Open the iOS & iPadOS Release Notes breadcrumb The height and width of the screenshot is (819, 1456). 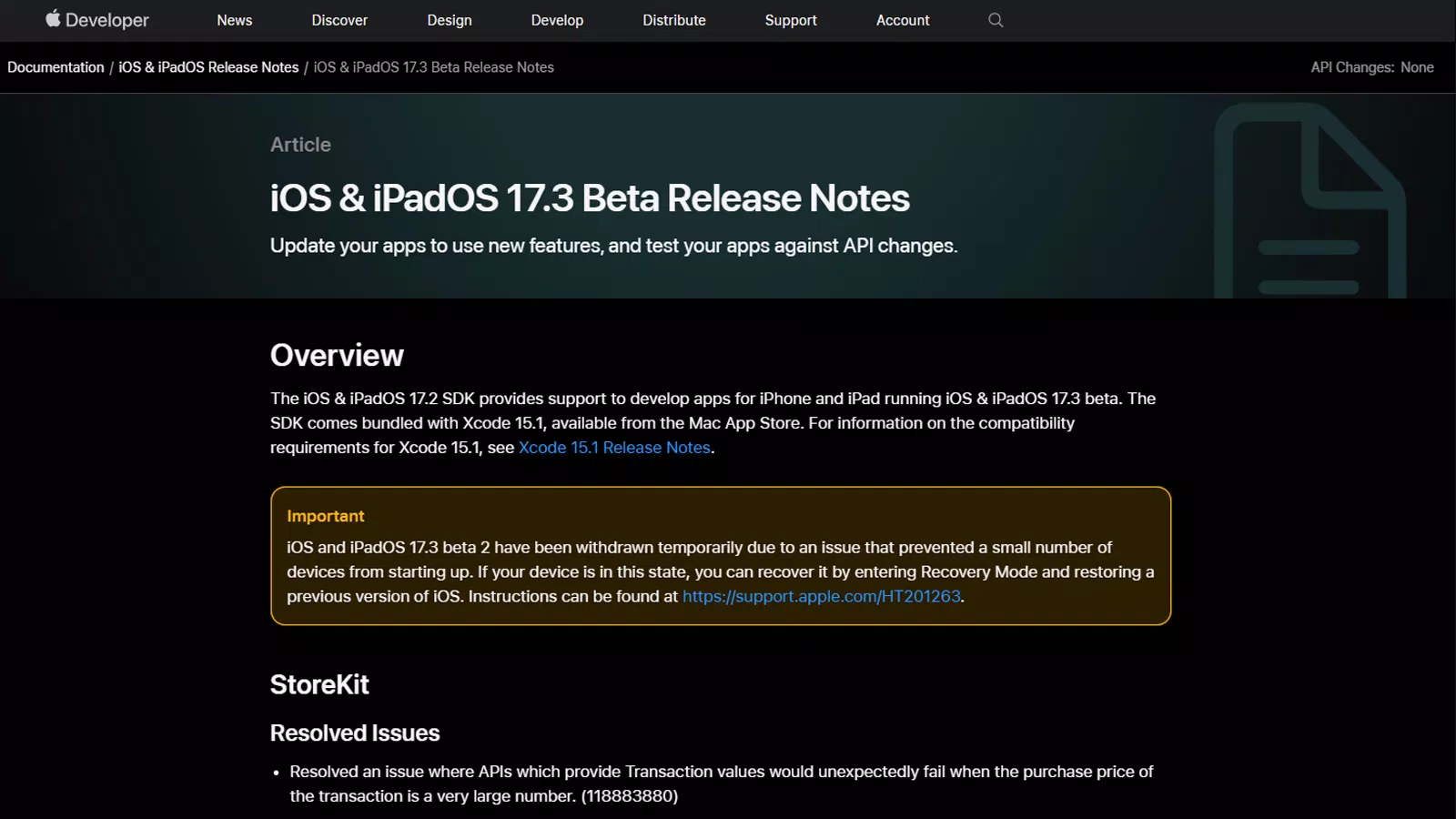[x=208, y=66]
